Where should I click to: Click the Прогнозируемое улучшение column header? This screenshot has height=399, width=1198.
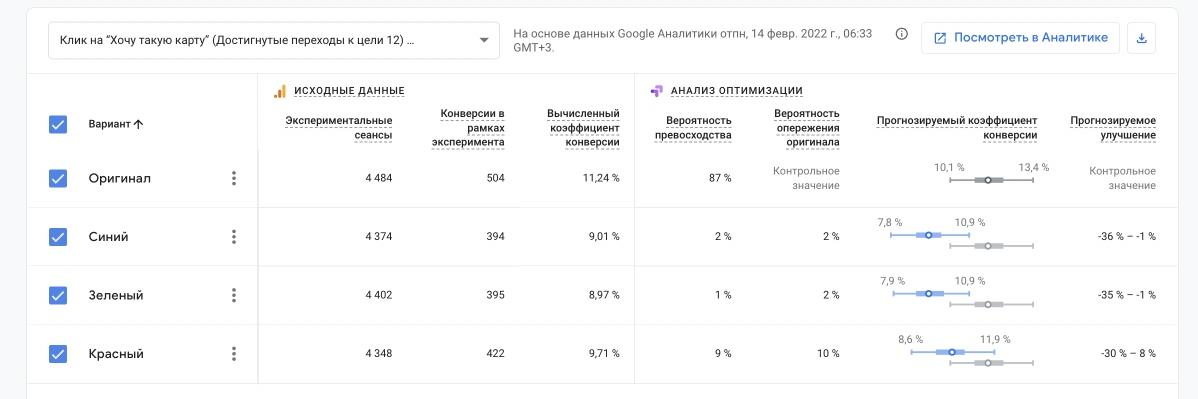(x=1113, y=128)
